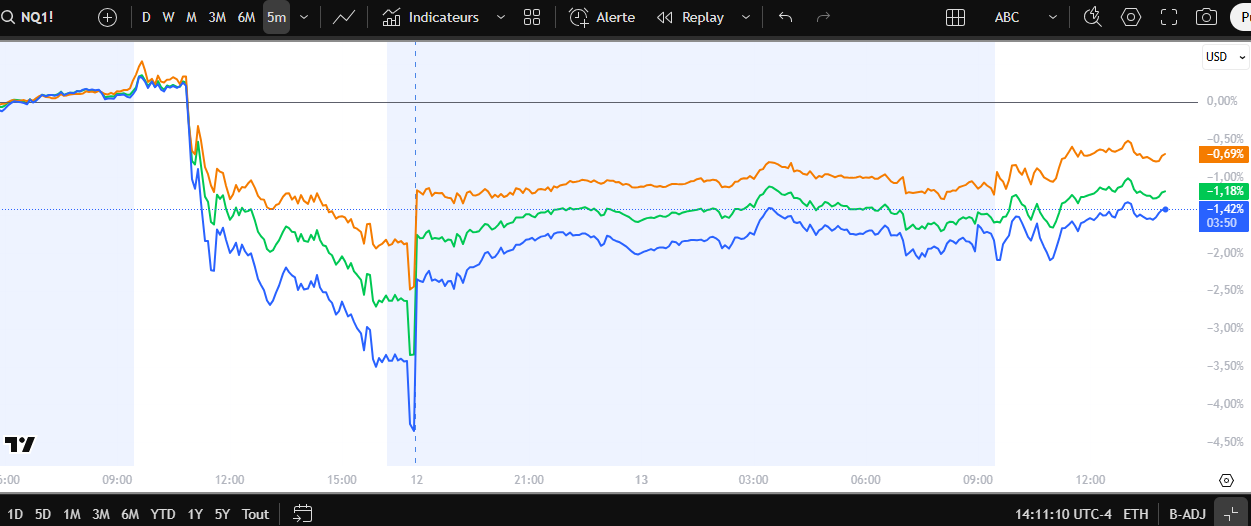The width and height of the screenshot is (1251, 526).
Task: Collapse panel with bottom-right corner icon
Action: tap(1230, 513)
